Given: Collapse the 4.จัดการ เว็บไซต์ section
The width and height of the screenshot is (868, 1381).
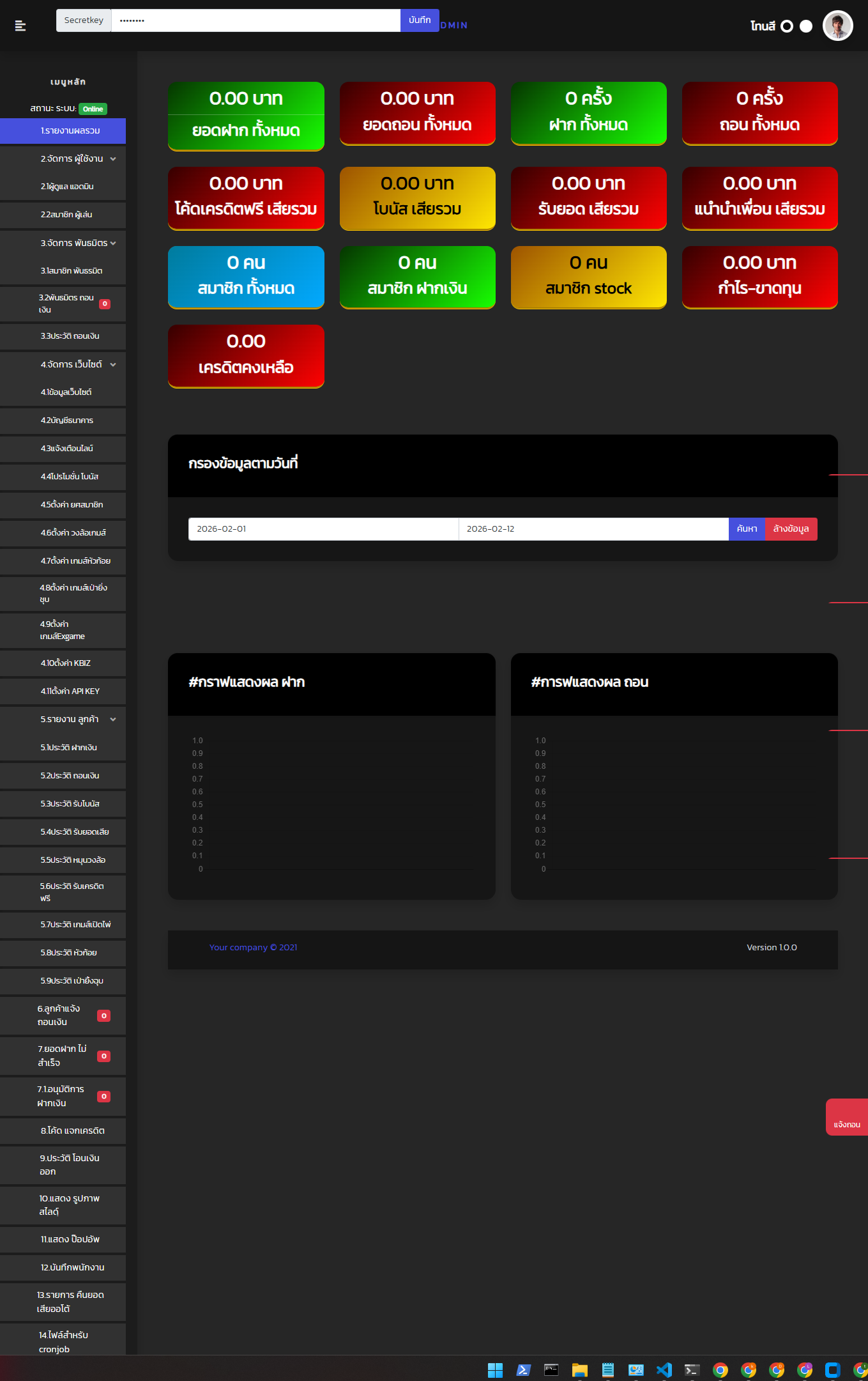Looking at the screenshot, I should (x=113, y=365).
